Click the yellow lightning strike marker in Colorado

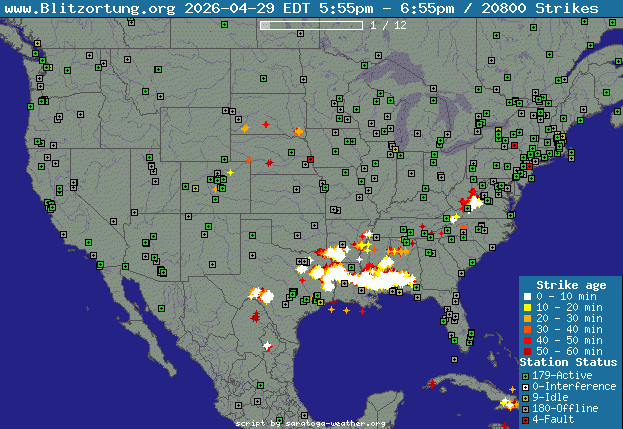[x=230, y=172]
